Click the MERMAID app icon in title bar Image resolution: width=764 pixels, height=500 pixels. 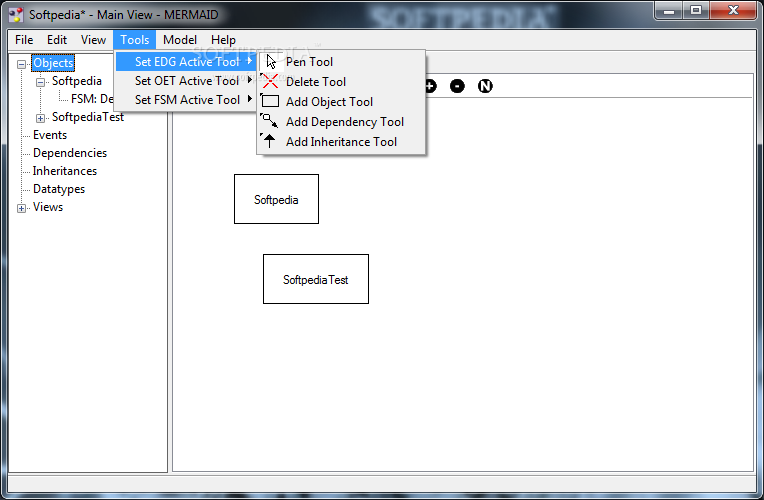point(16,15)
